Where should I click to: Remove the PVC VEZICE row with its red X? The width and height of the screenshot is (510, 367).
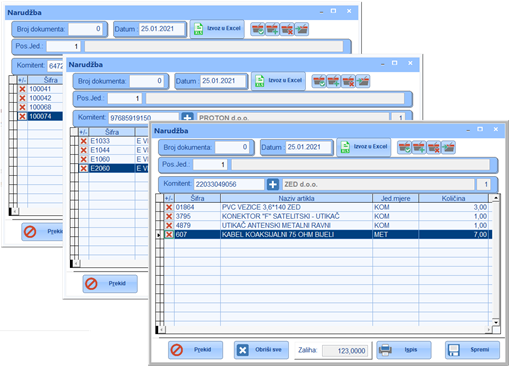pyautogui.click(x=169, y=207)
